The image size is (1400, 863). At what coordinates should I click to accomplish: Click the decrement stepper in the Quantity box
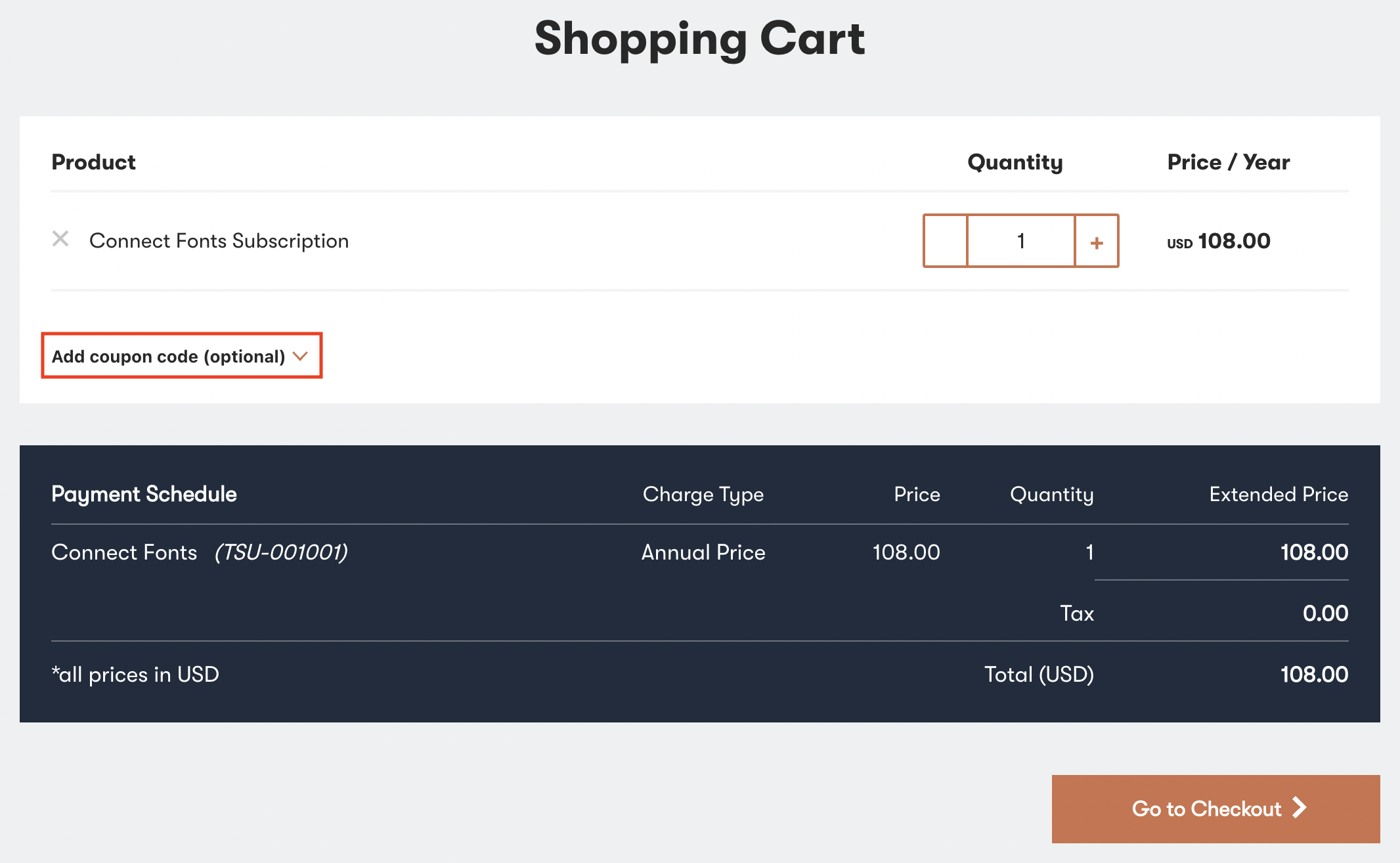[946, 241]
